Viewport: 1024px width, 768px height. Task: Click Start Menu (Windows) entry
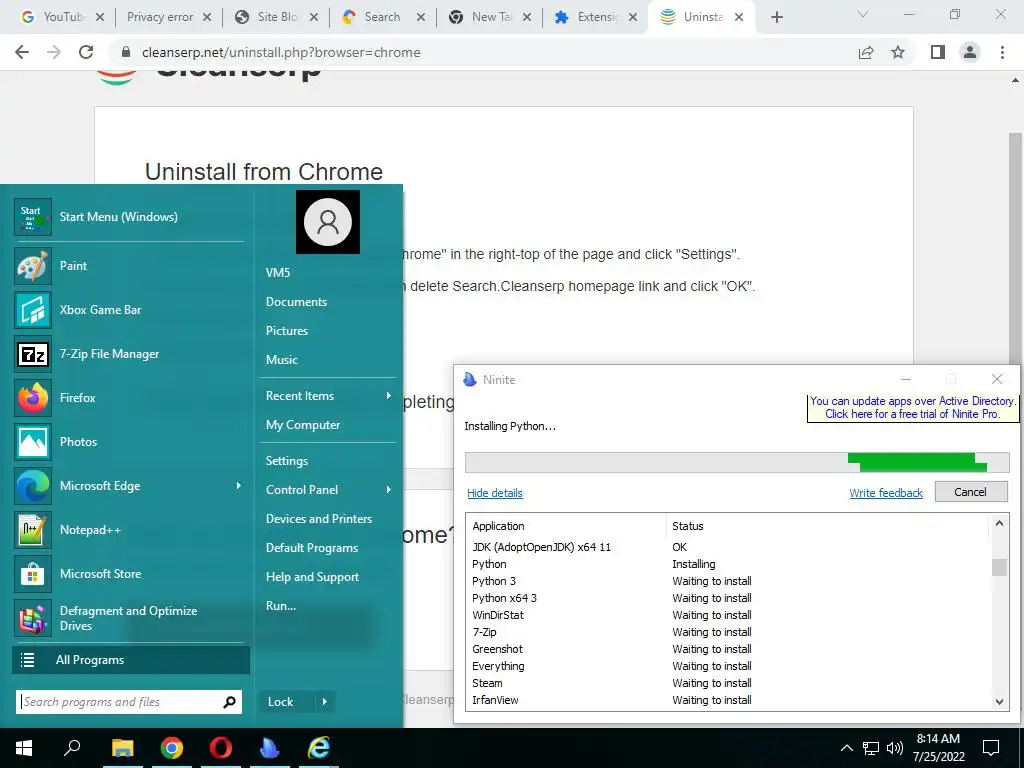point(128,217)
